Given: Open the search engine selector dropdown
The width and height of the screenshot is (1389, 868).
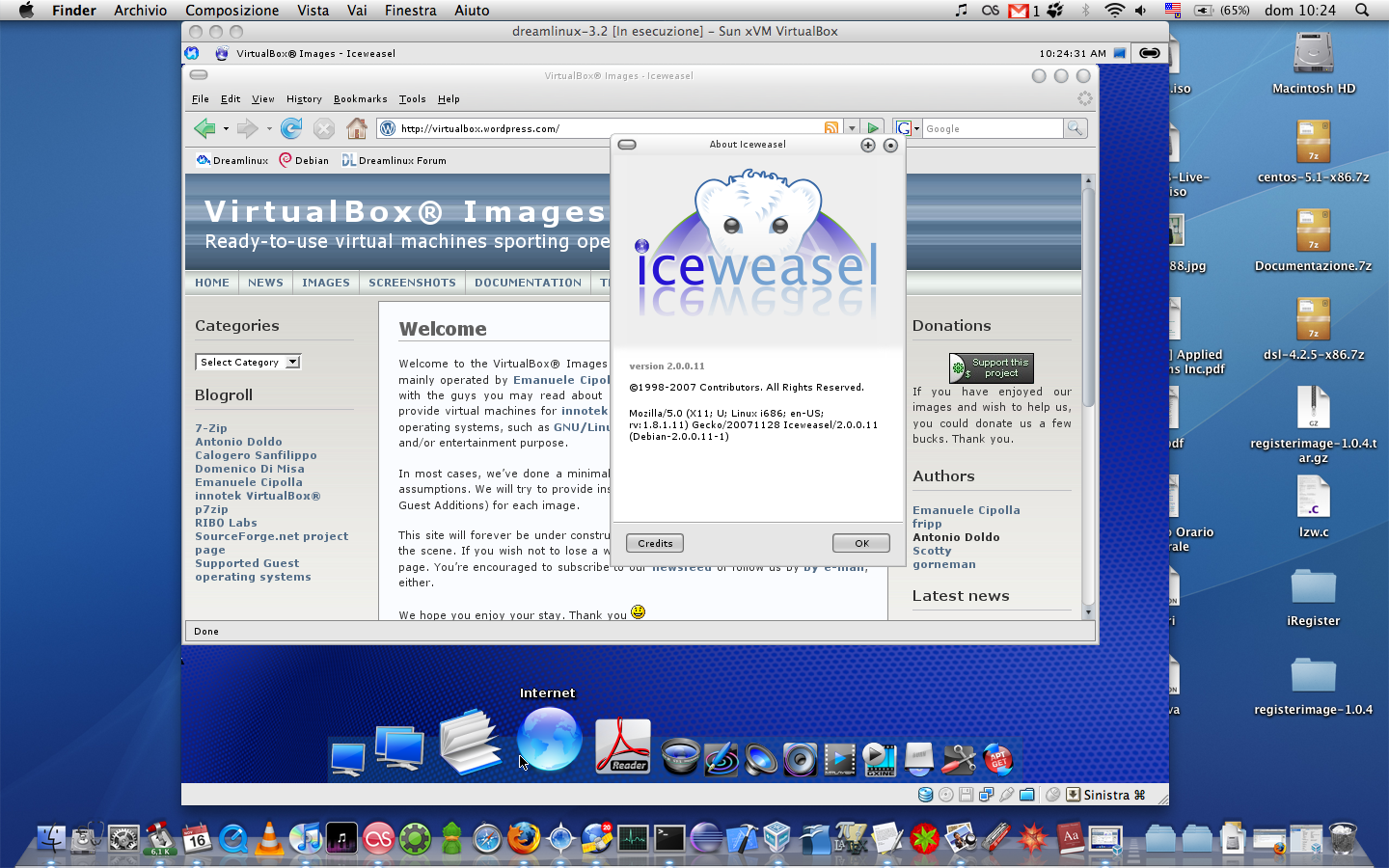Looking at the screenshot, I should (908, 128).
